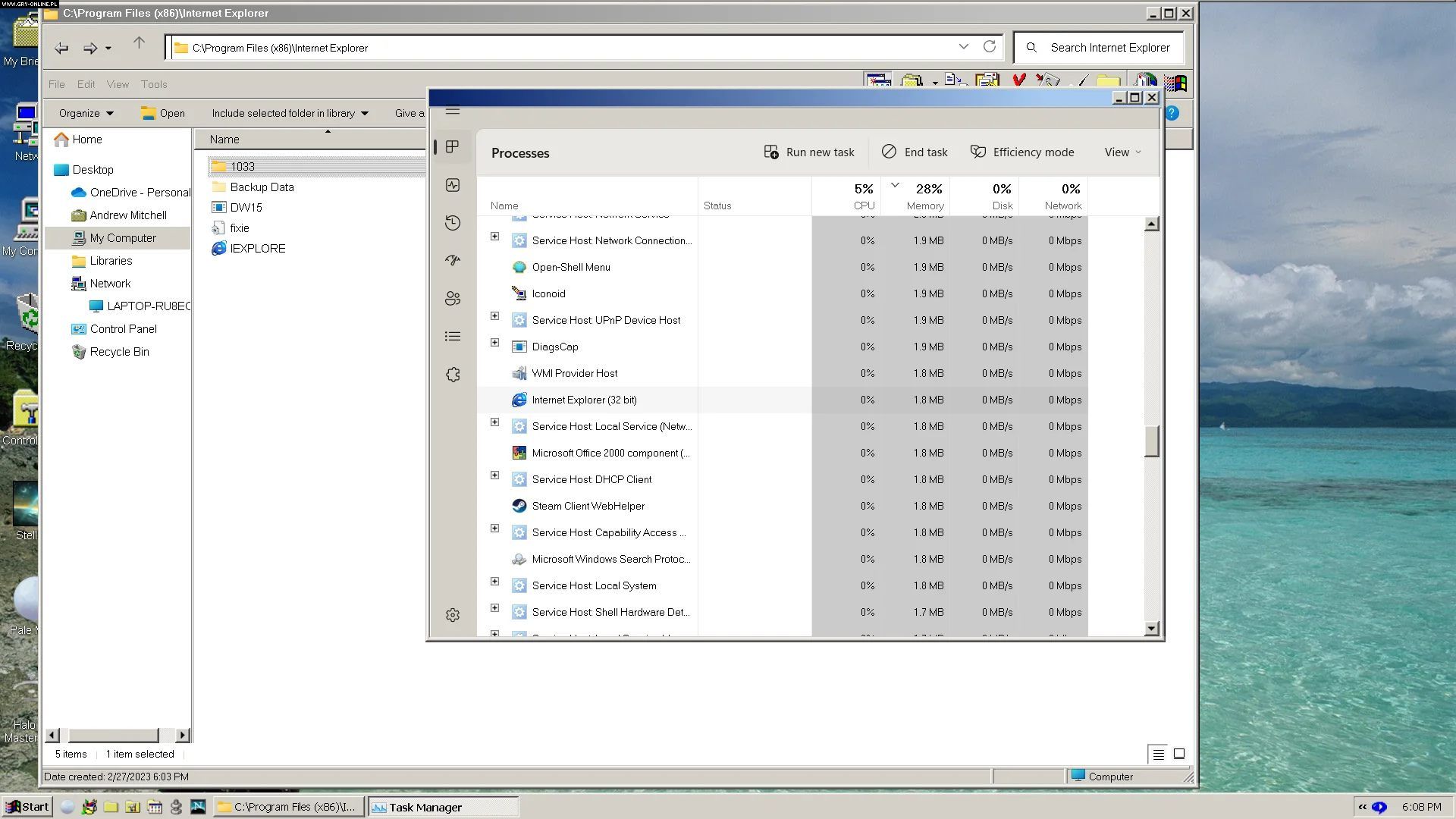Open Users sidebar icon
1456x819 pixels.
453,299
